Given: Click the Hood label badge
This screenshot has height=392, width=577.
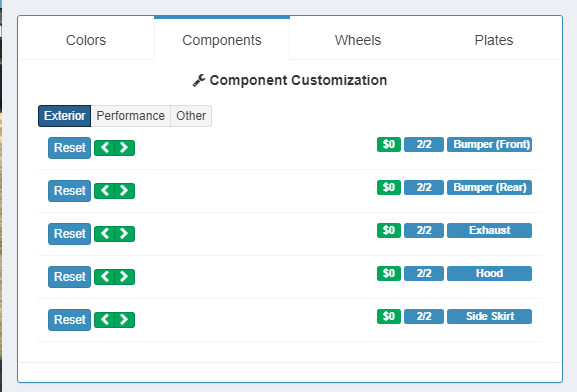Looking at the screenshot, I should tap(489, 273).
